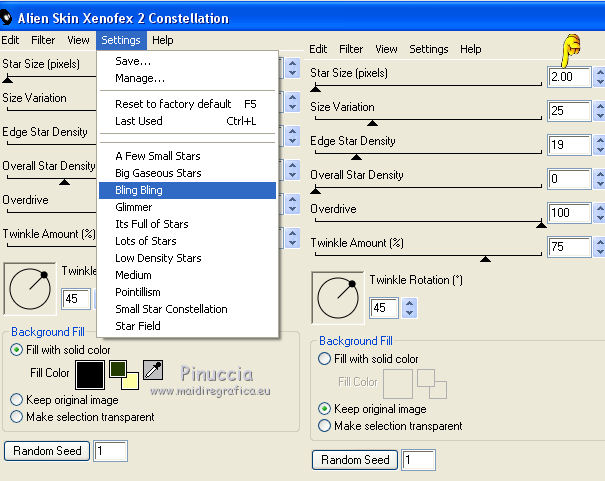605x481 pixels.
Task: Click left Overall Star Density slider thumb
Action: [x=64, y=181]
